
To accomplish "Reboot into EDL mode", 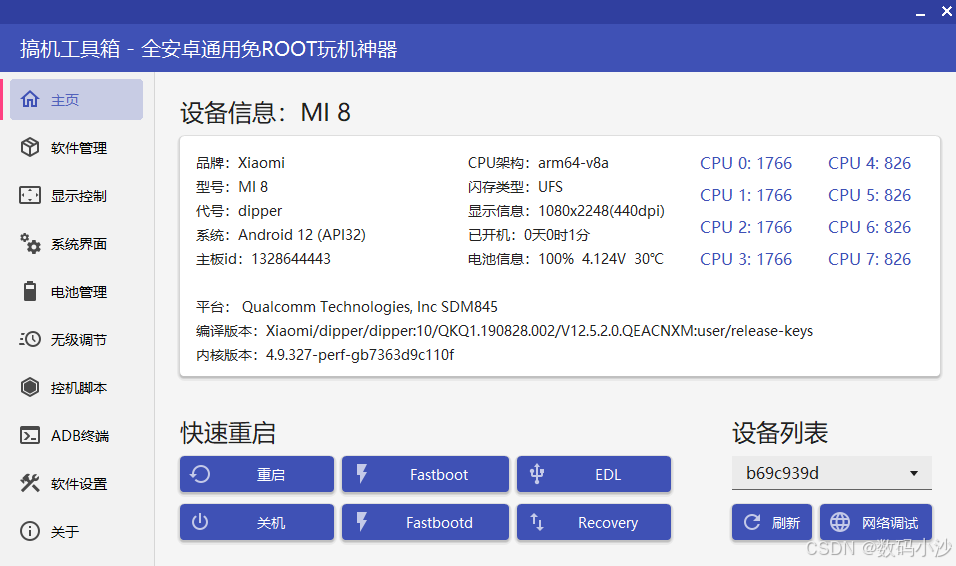I will pos(594,474).
